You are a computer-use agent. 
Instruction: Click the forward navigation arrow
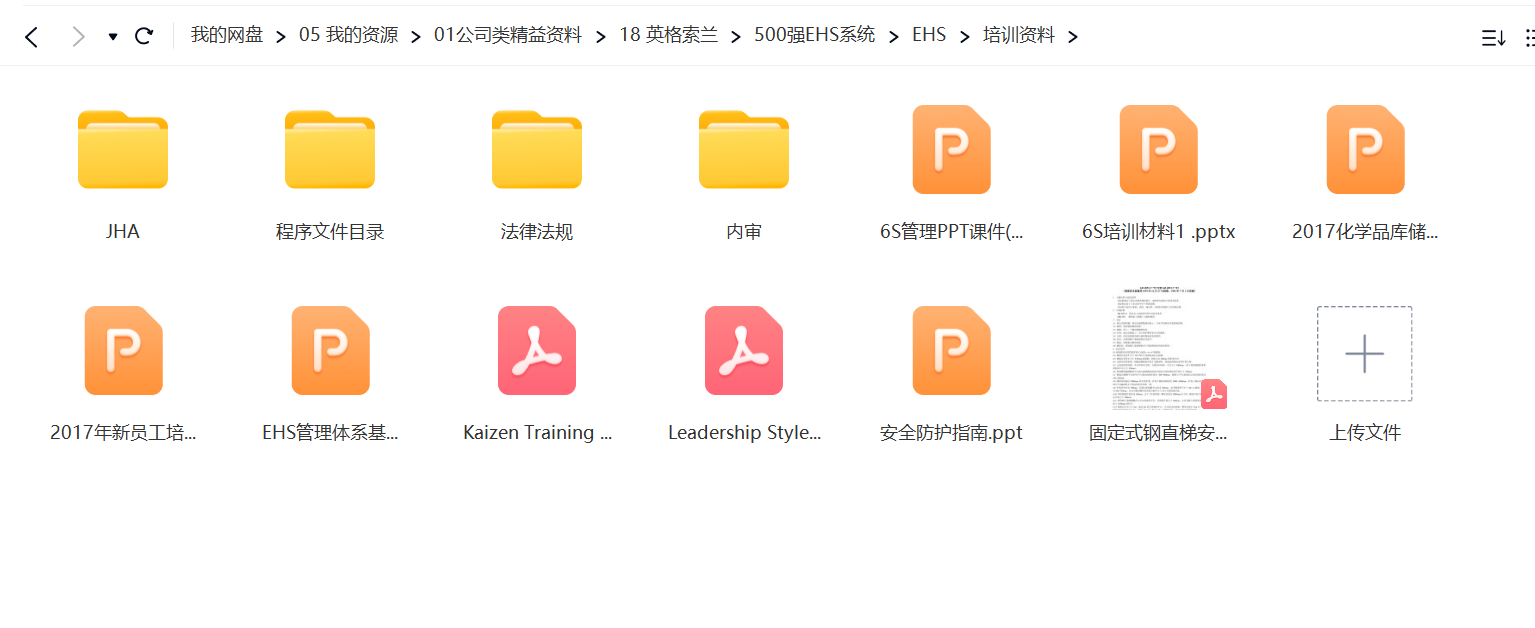(x=78, y=37)
